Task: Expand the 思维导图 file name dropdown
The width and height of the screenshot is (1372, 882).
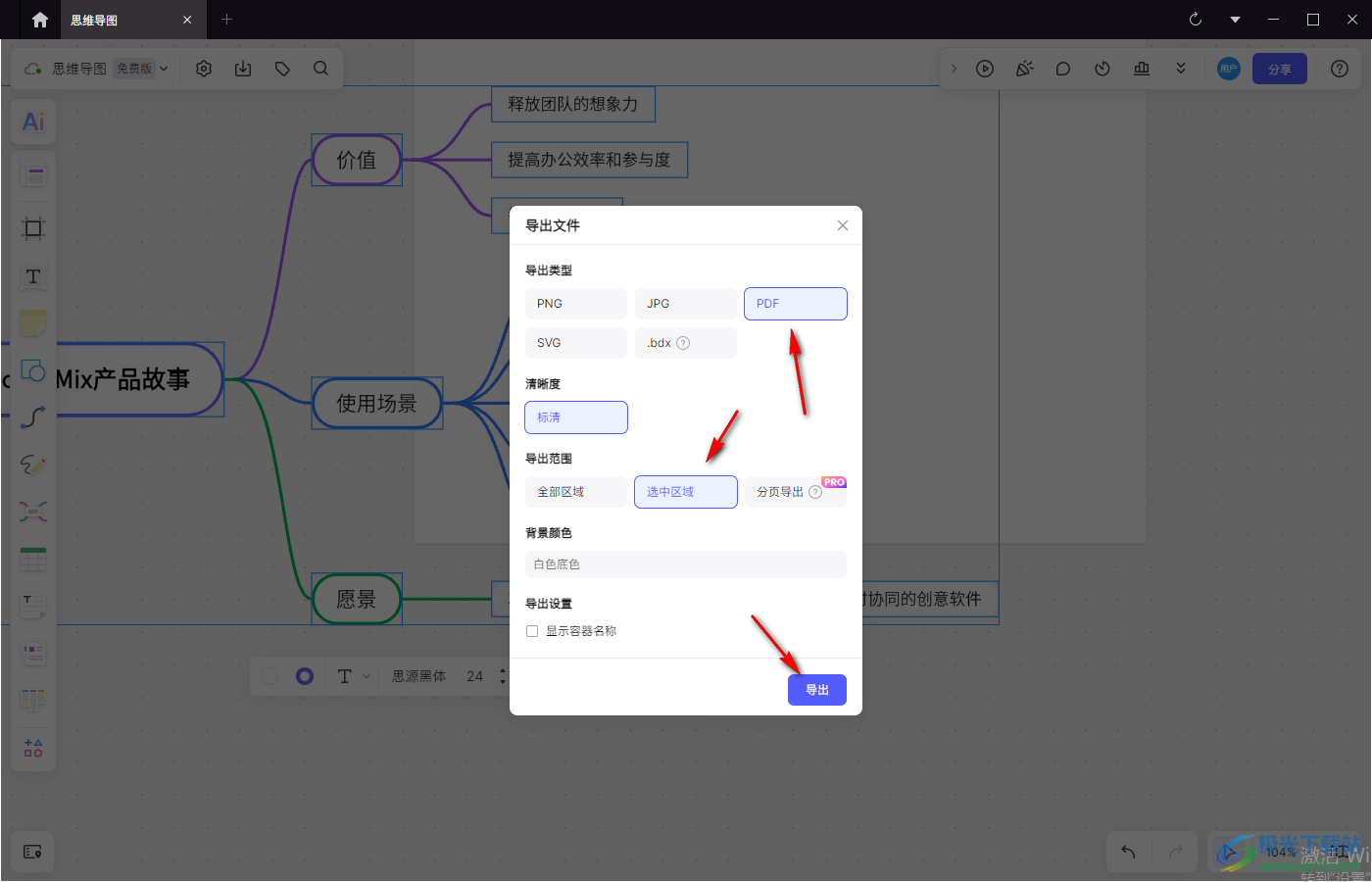Action: coord(164,69)
